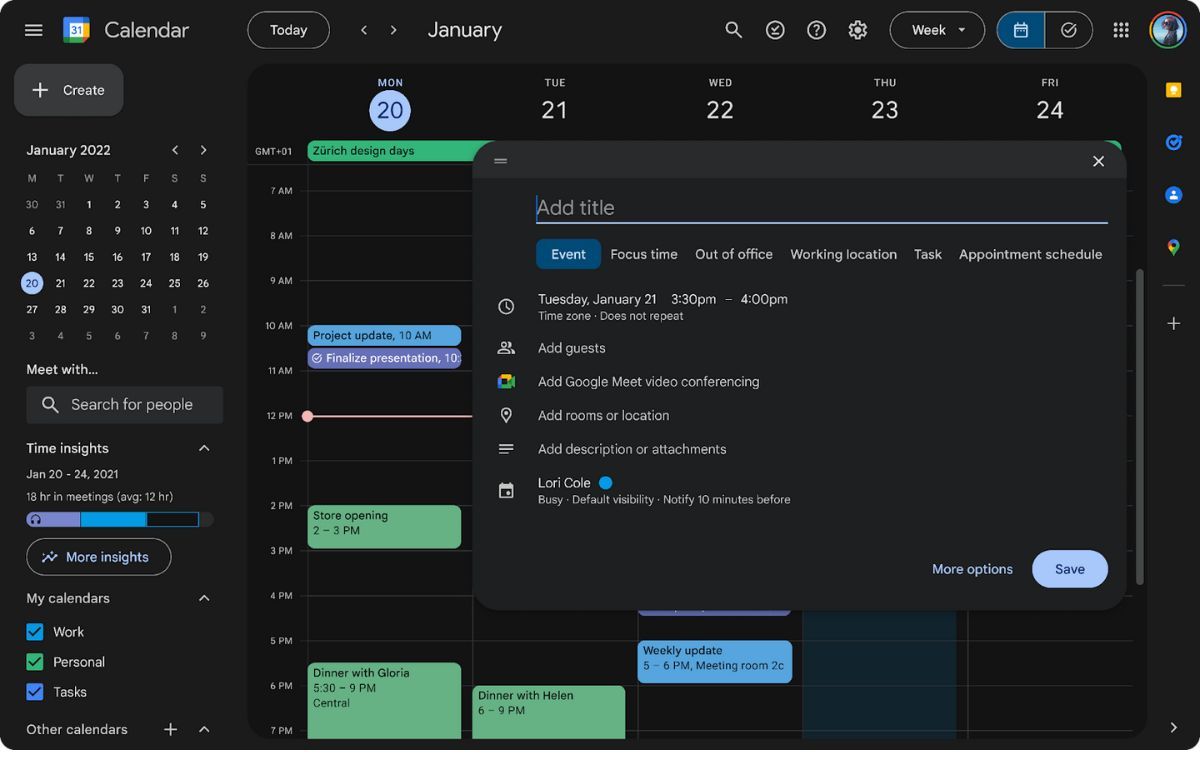Viewport: 1200px width, 765px height.
Task: Open More options for the event
Action: point(972,569)
